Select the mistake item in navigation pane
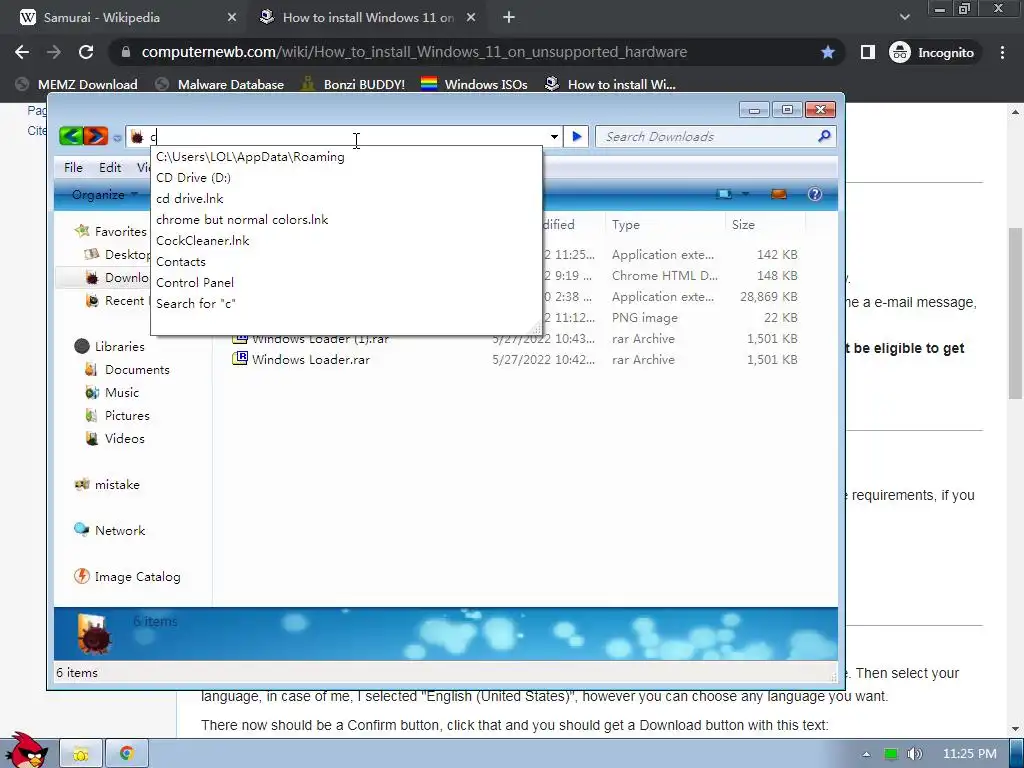The height and width of the screenshot is (768, 1024). (x=107, y=485)
